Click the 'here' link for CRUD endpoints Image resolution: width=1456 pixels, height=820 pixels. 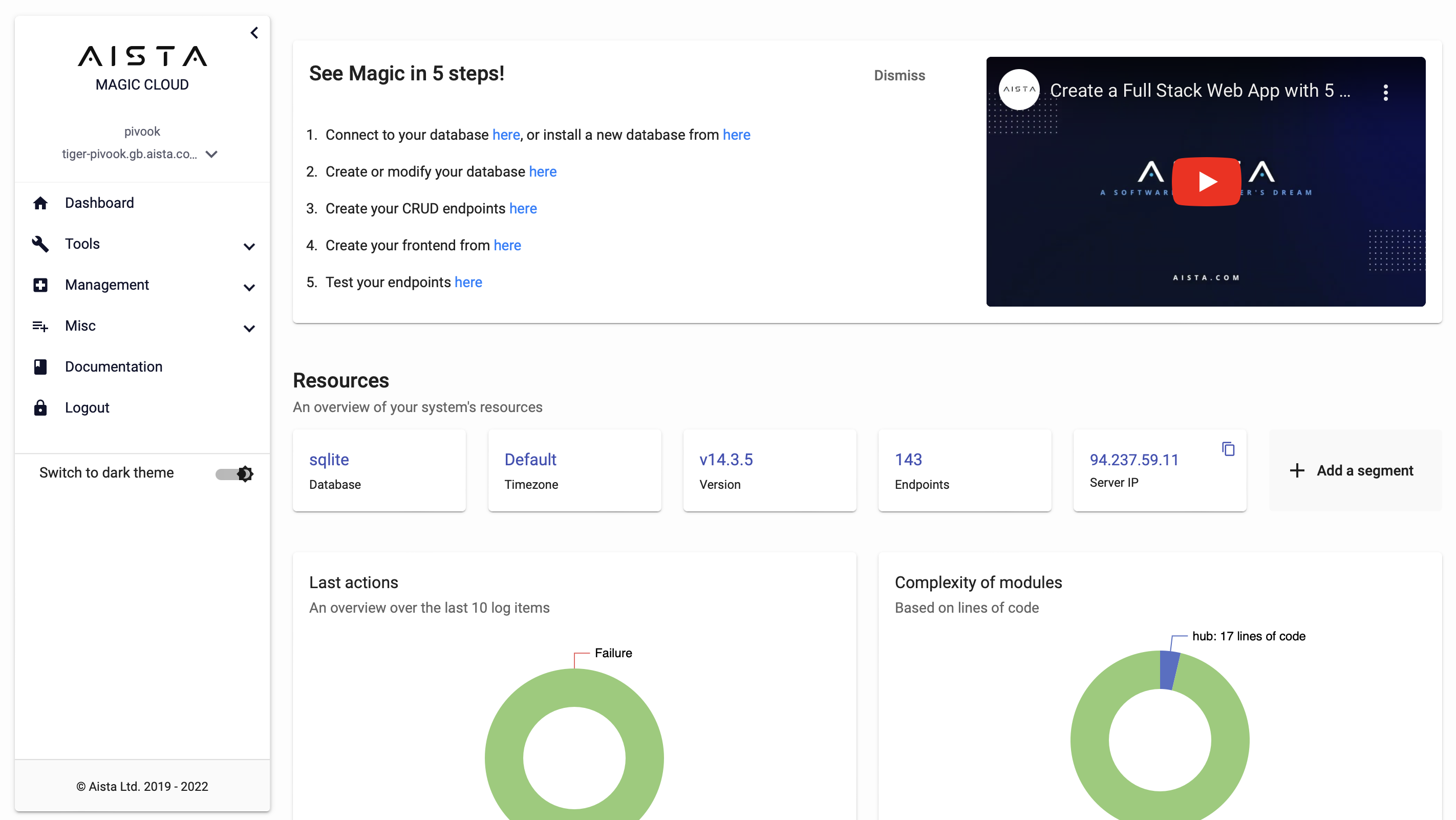pos(522,208)
